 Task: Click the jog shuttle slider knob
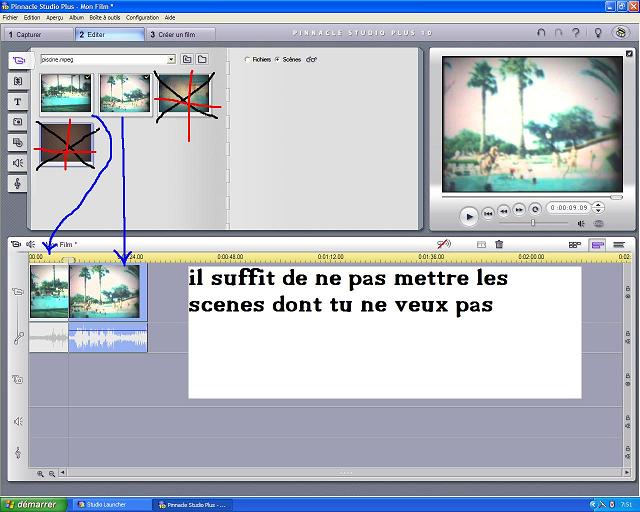coord(533,223)
